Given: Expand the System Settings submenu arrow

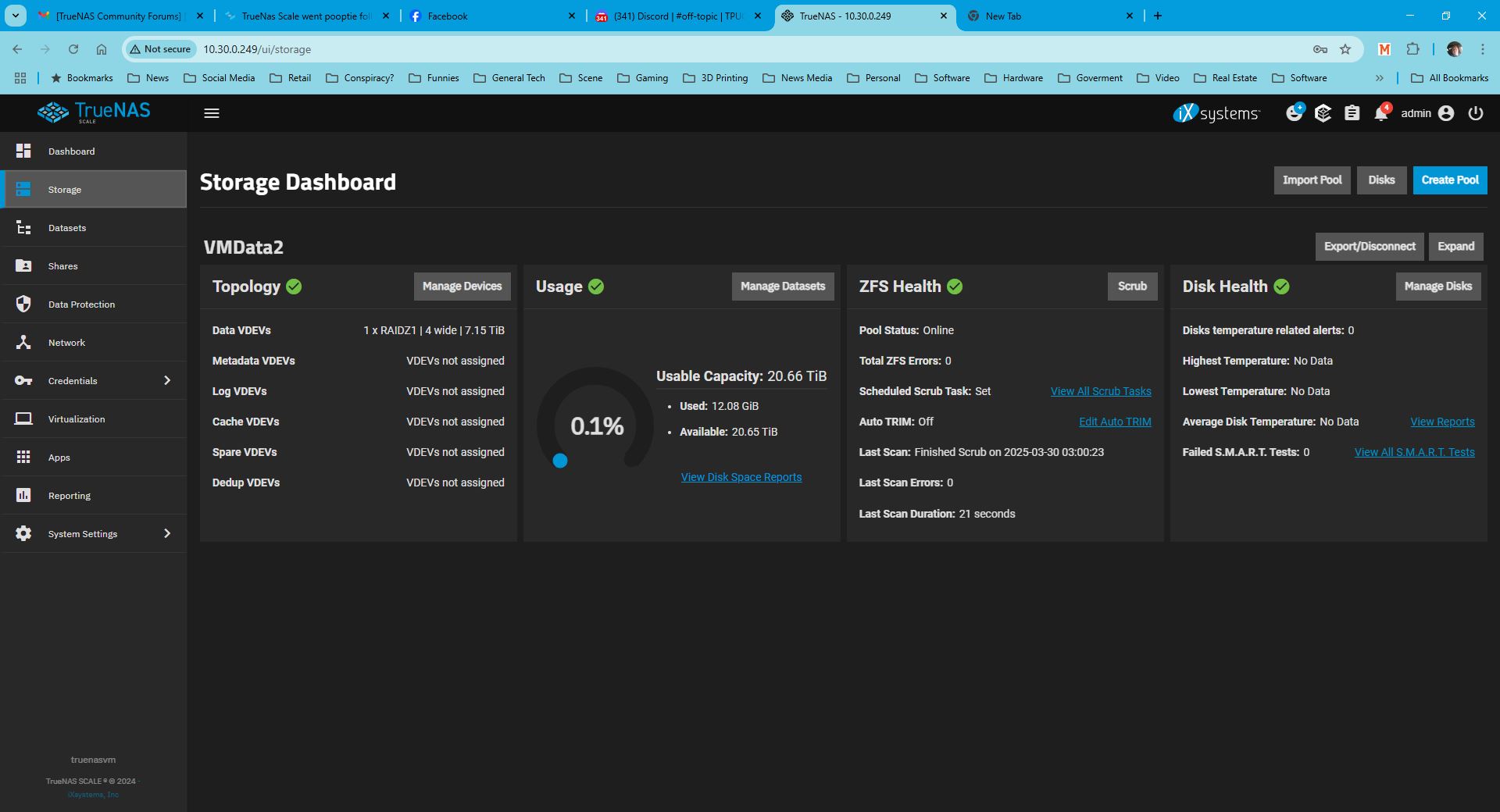Looking at the screenshot, I should (x=166, y=534).
